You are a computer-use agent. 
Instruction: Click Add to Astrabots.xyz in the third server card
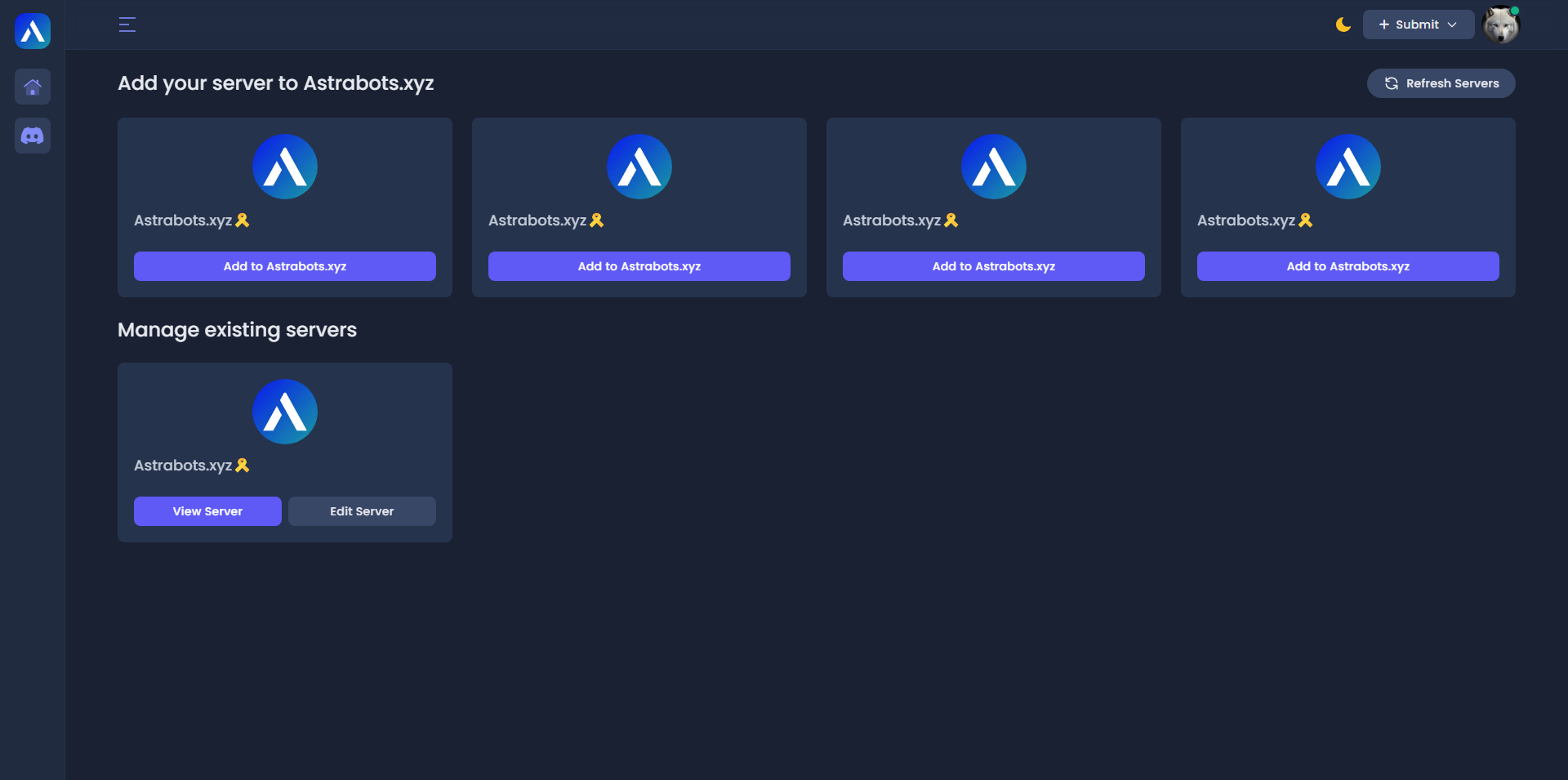[994, 266]
